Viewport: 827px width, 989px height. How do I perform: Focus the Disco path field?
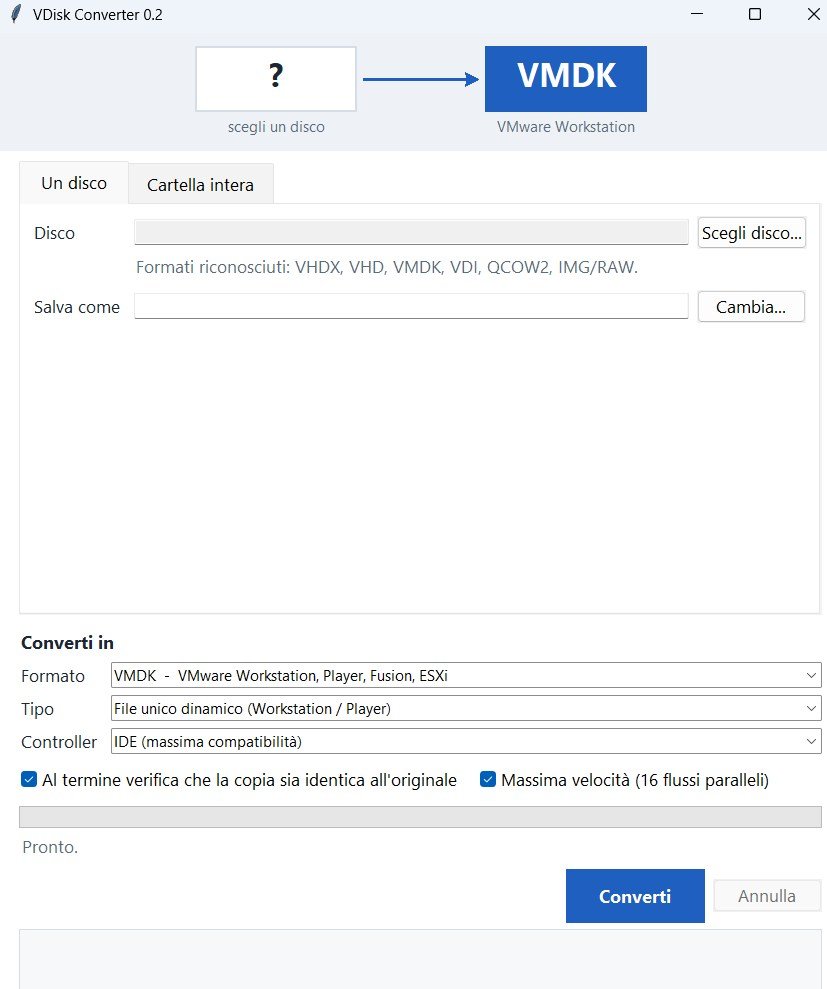411,232
